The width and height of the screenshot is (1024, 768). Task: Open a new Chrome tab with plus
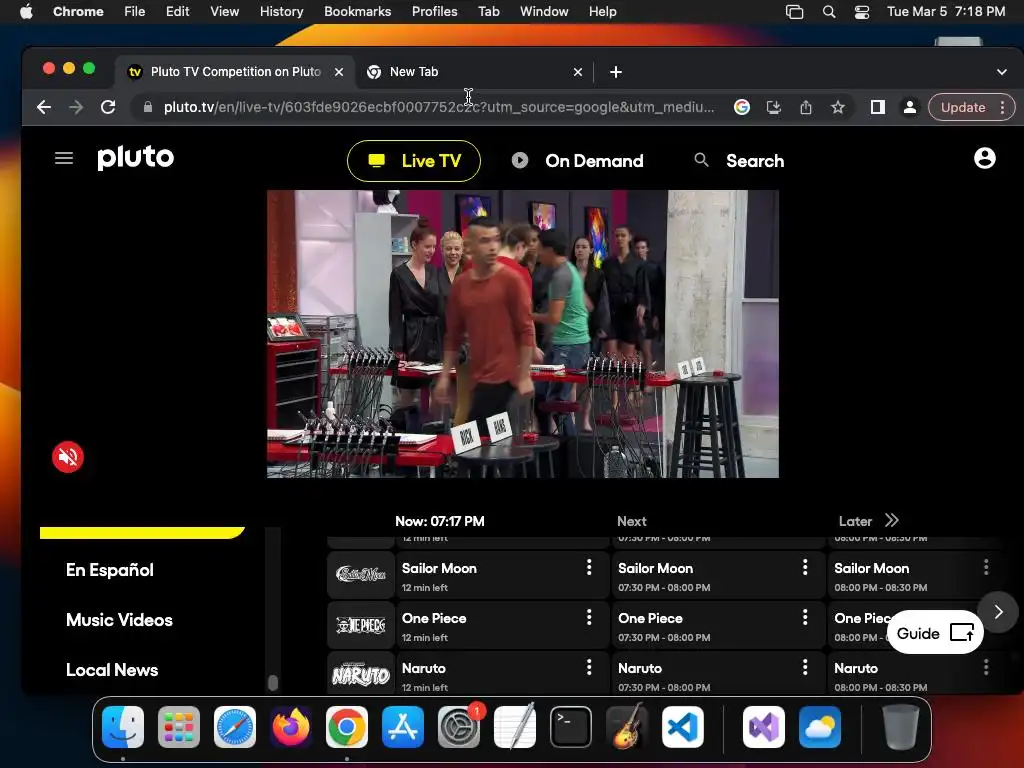(616, 72)
